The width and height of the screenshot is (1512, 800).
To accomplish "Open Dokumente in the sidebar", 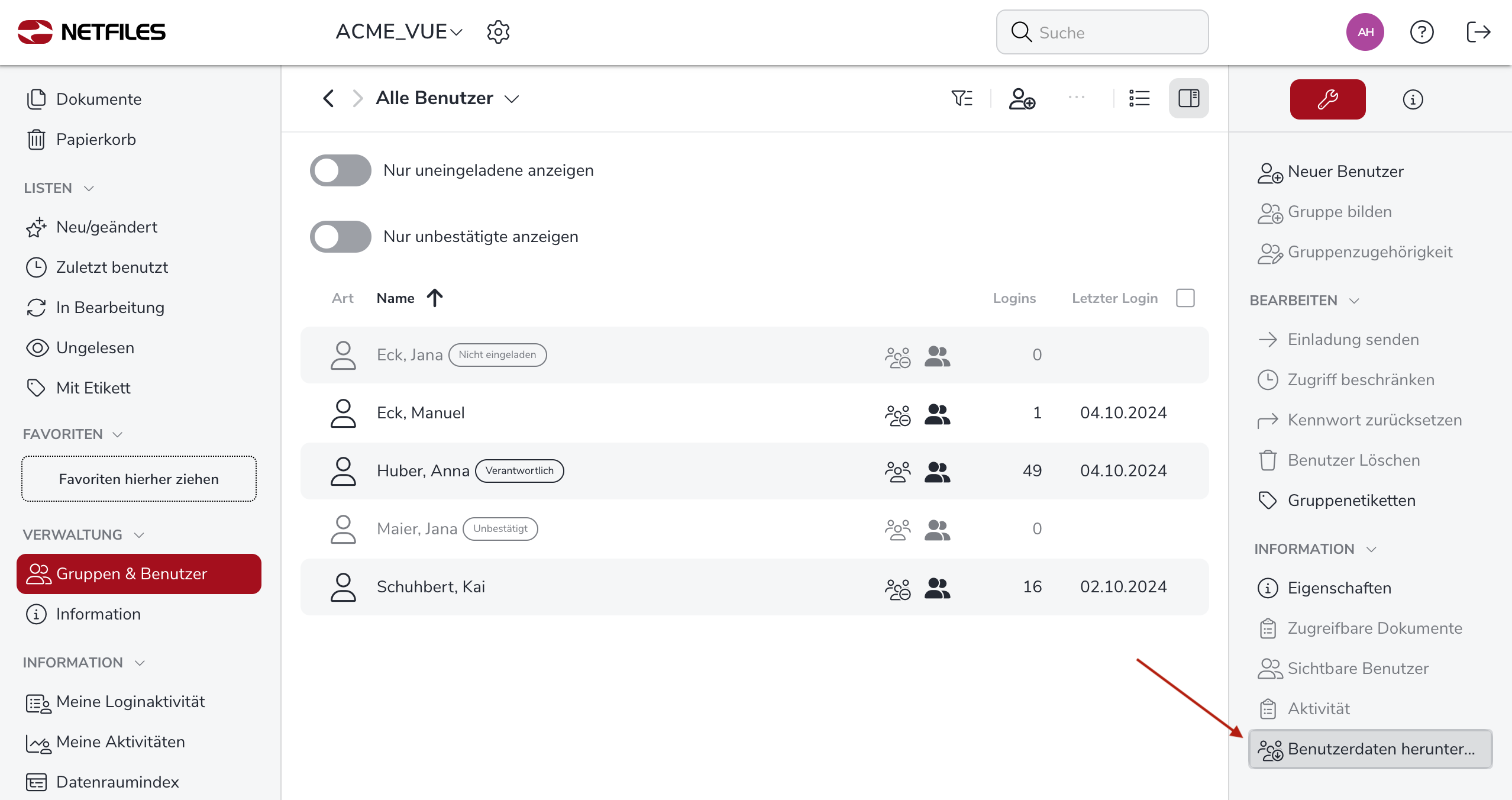I will pyautogui.click(x=98, y=99).
